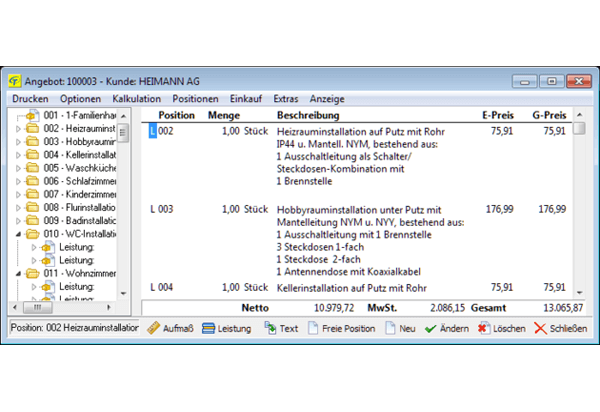
Task: Expand the 002 - Heizrauminst tree node
Action: pyautogui.click(x=17, y=129)
